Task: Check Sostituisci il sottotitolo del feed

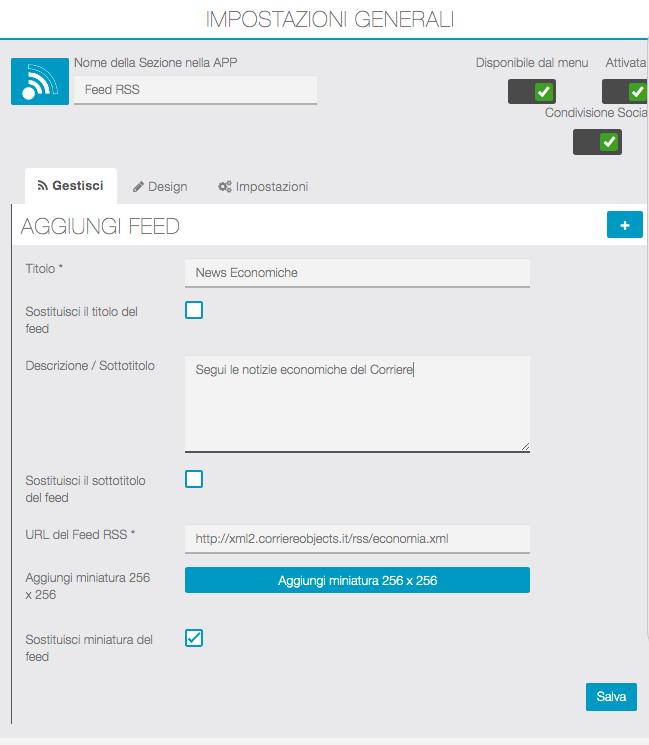Action: coord(194,479)
